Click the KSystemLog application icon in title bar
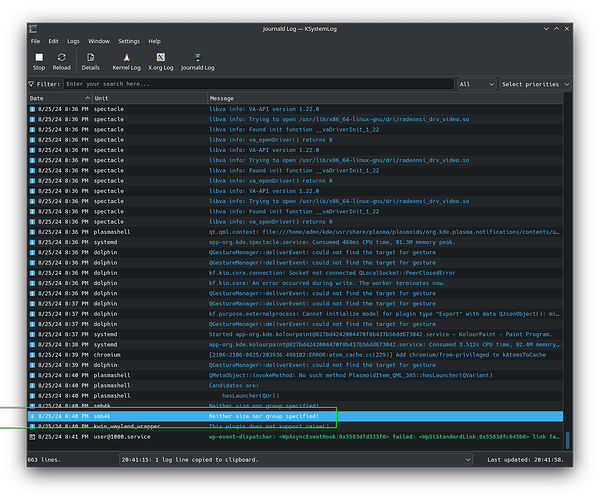 tap(33, 29)
